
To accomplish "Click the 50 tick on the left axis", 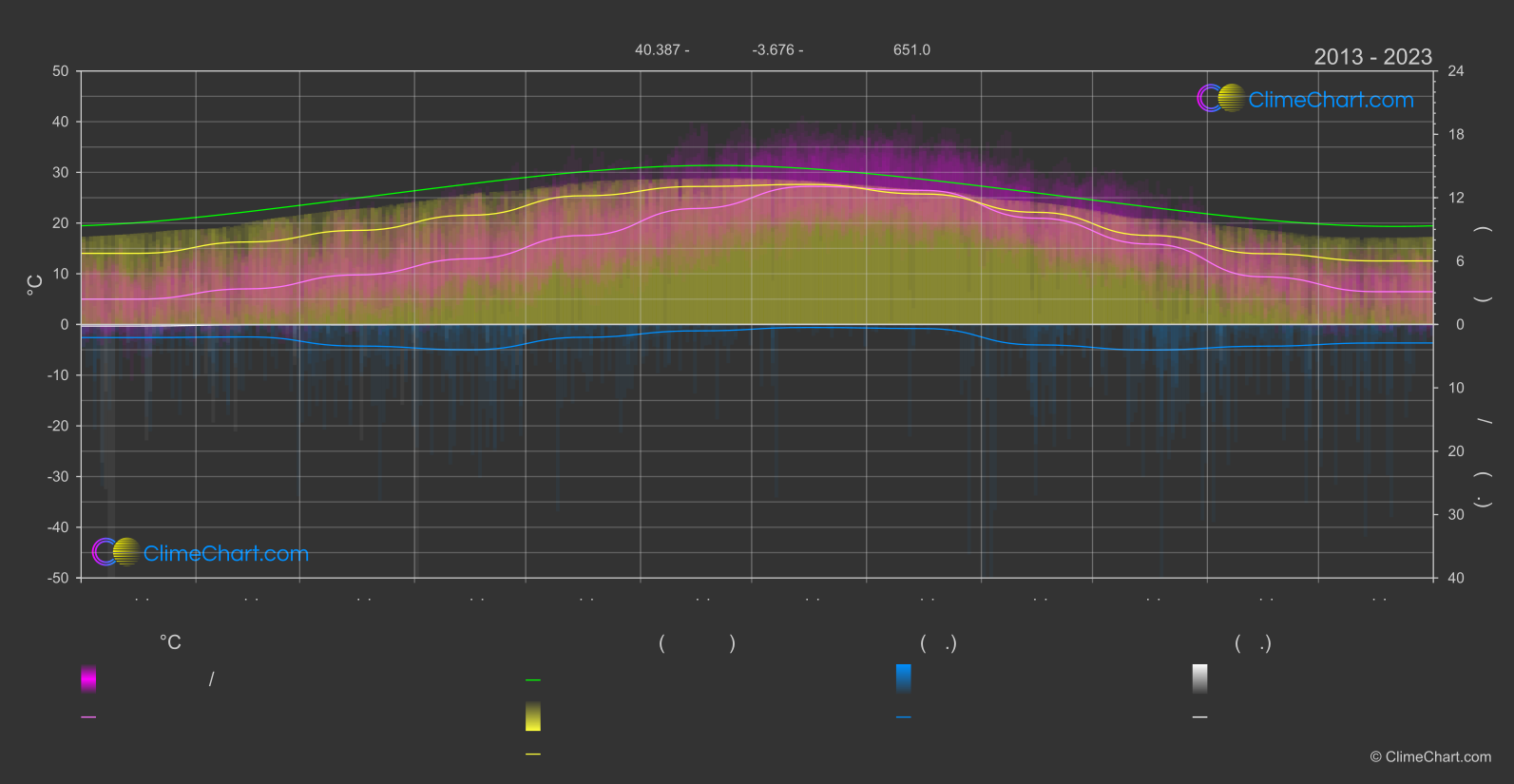I will tap(61, 71).
